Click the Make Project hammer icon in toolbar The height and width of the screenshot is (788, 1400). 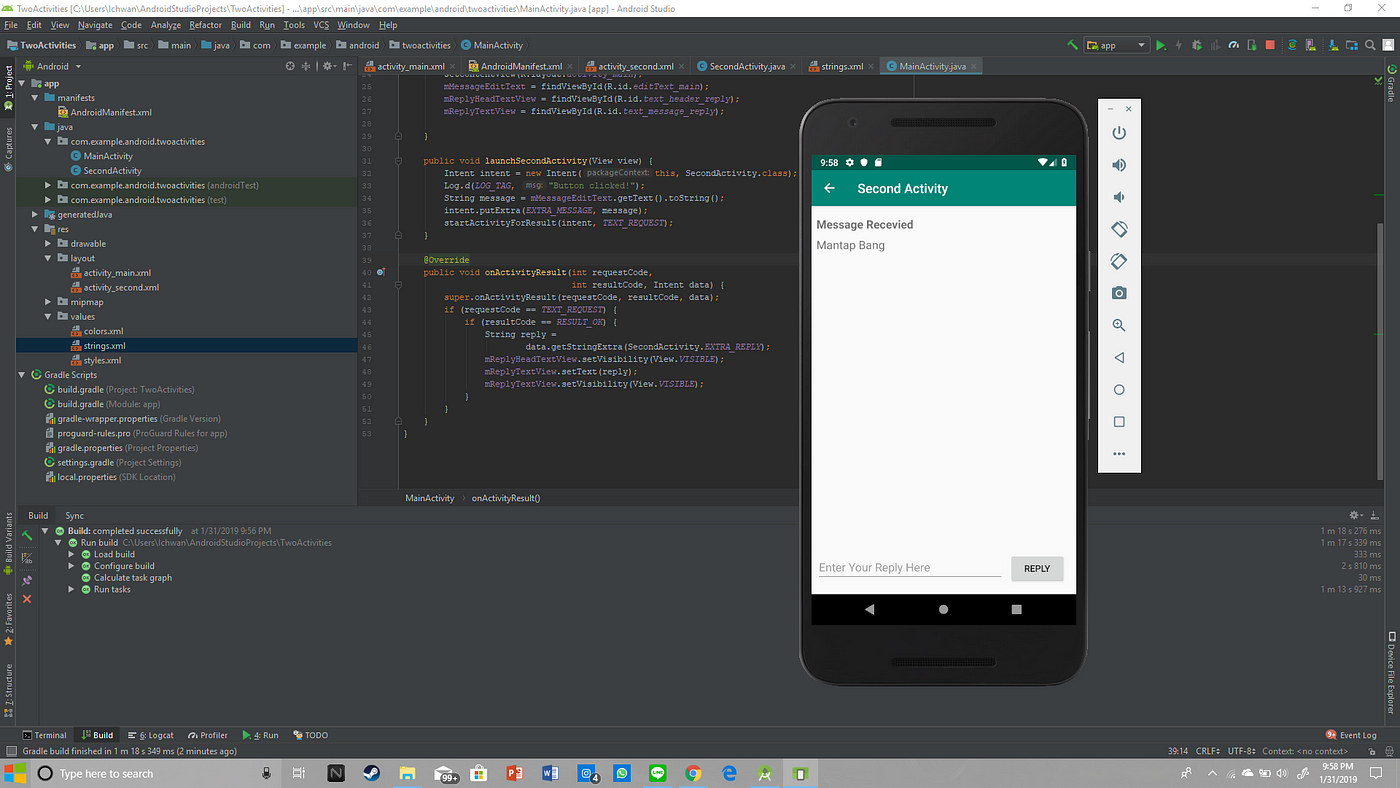click(x=1072, y=45)
